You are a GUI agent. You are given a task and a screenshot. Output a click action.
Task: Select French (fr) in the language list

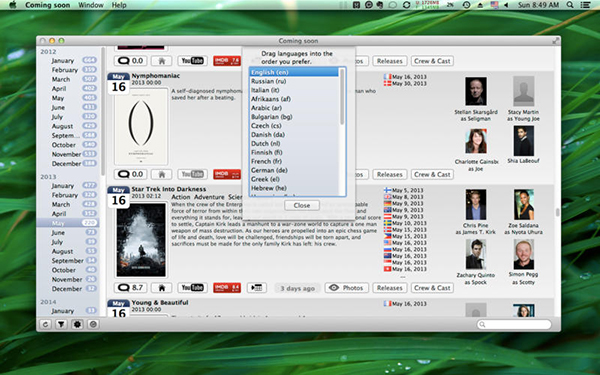coord(294,161)
